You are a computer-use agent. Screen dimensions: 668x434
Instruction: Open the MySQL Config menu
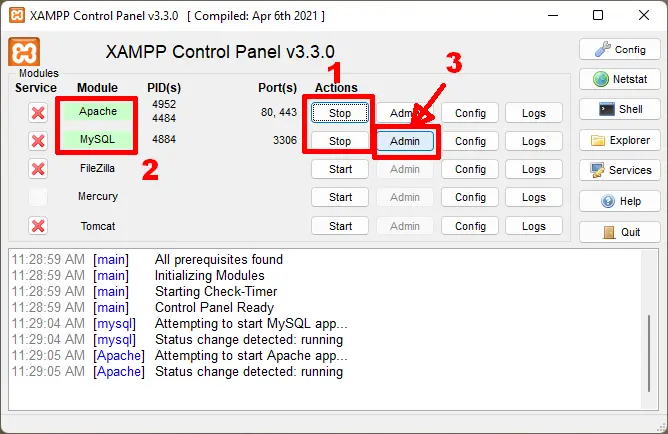470,141
